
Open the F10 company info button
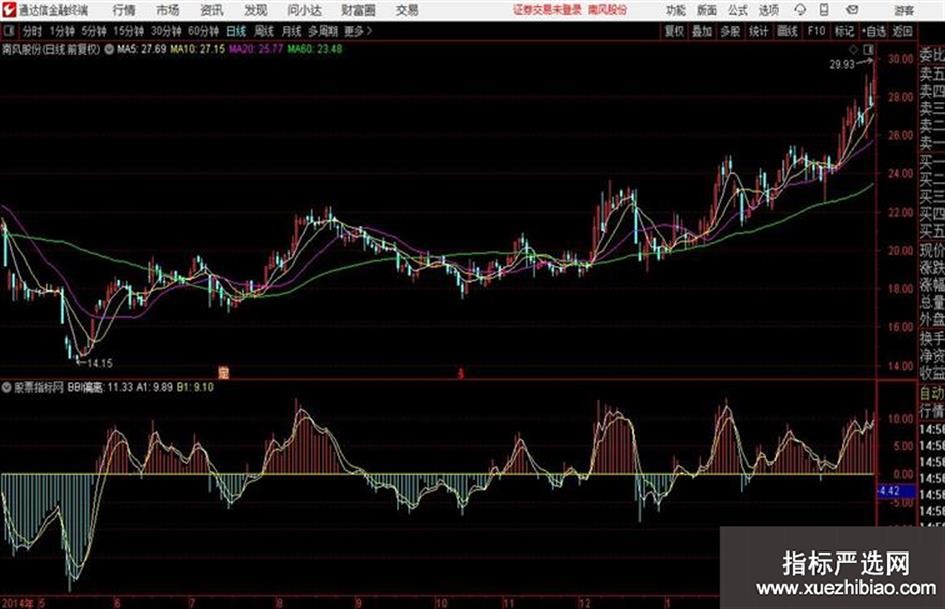point(817,31)
